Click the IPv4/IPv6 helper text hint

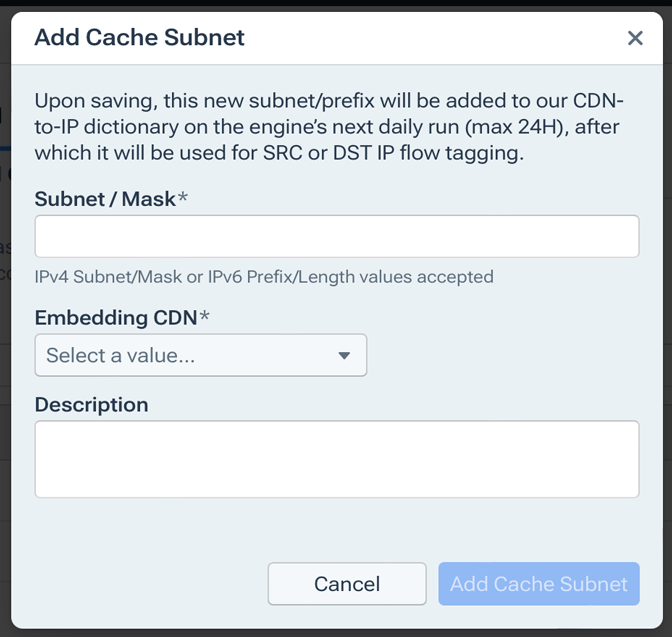tap(264, 276)
